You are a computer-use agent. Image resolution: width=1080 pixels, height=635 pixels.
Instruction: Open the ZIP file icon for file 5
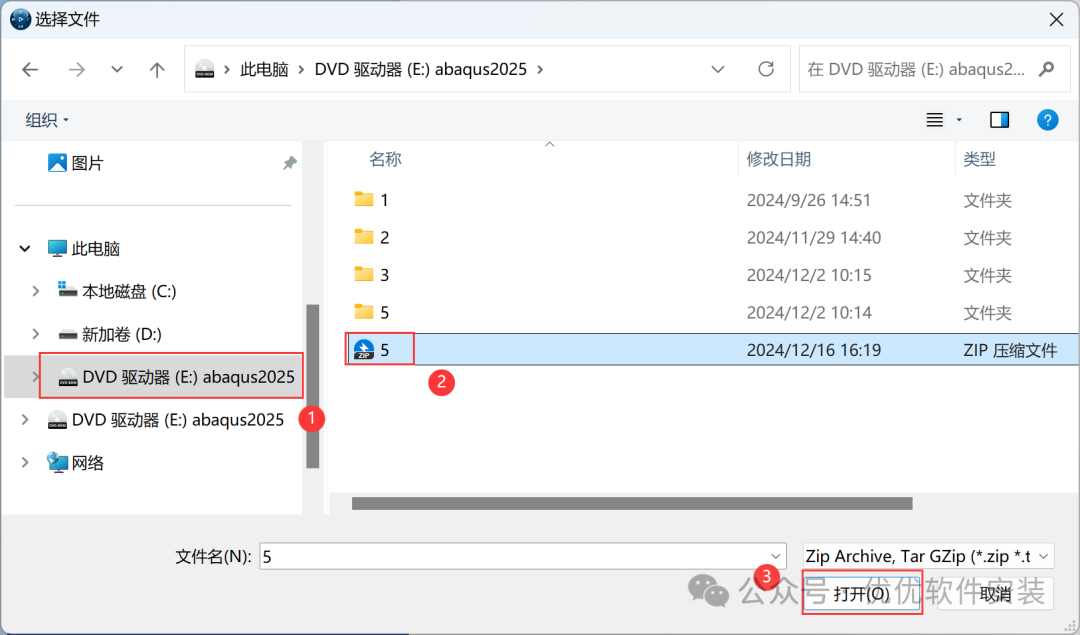(364, 348)
